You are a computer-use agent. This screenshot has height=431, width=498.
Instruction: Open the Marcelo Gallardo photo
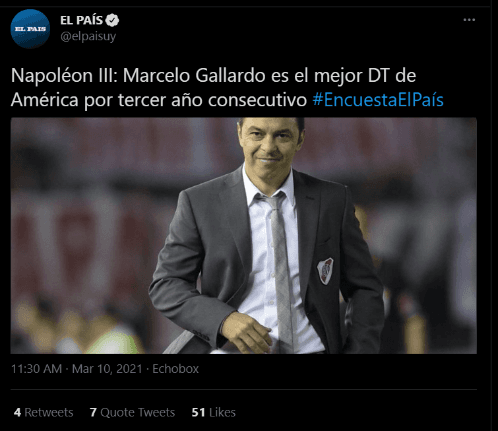pos(244,235)
